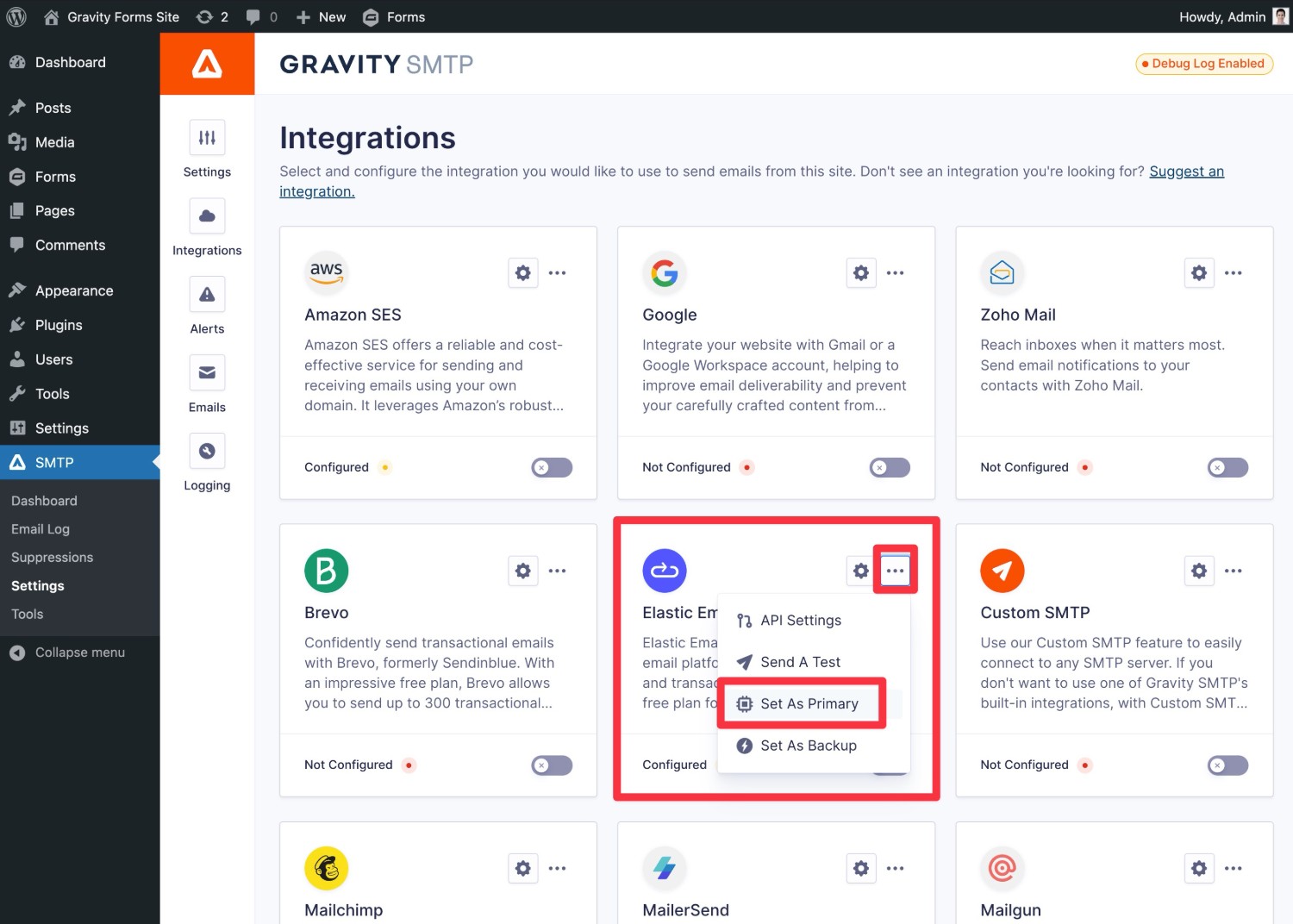Open Email Log under SMTP submenu
1293x924 pixels.
[x=41, y=529]
